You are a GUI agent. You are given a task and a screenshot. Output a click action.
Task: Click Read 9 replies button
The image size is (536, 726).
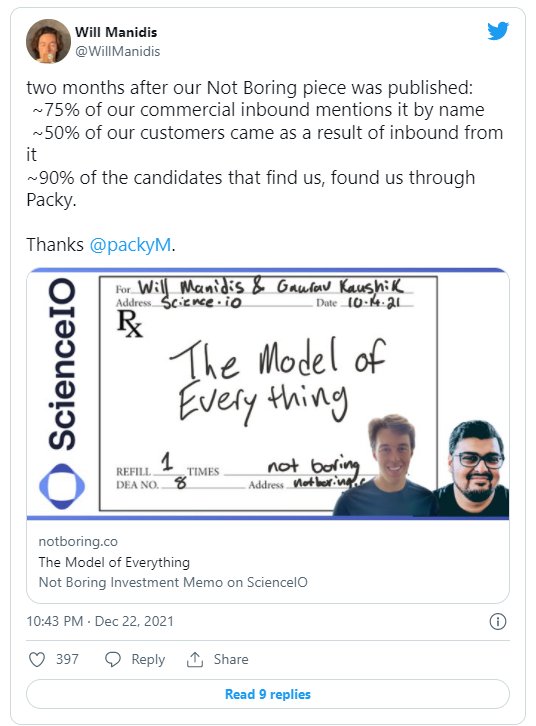click(x=268, y=694)
